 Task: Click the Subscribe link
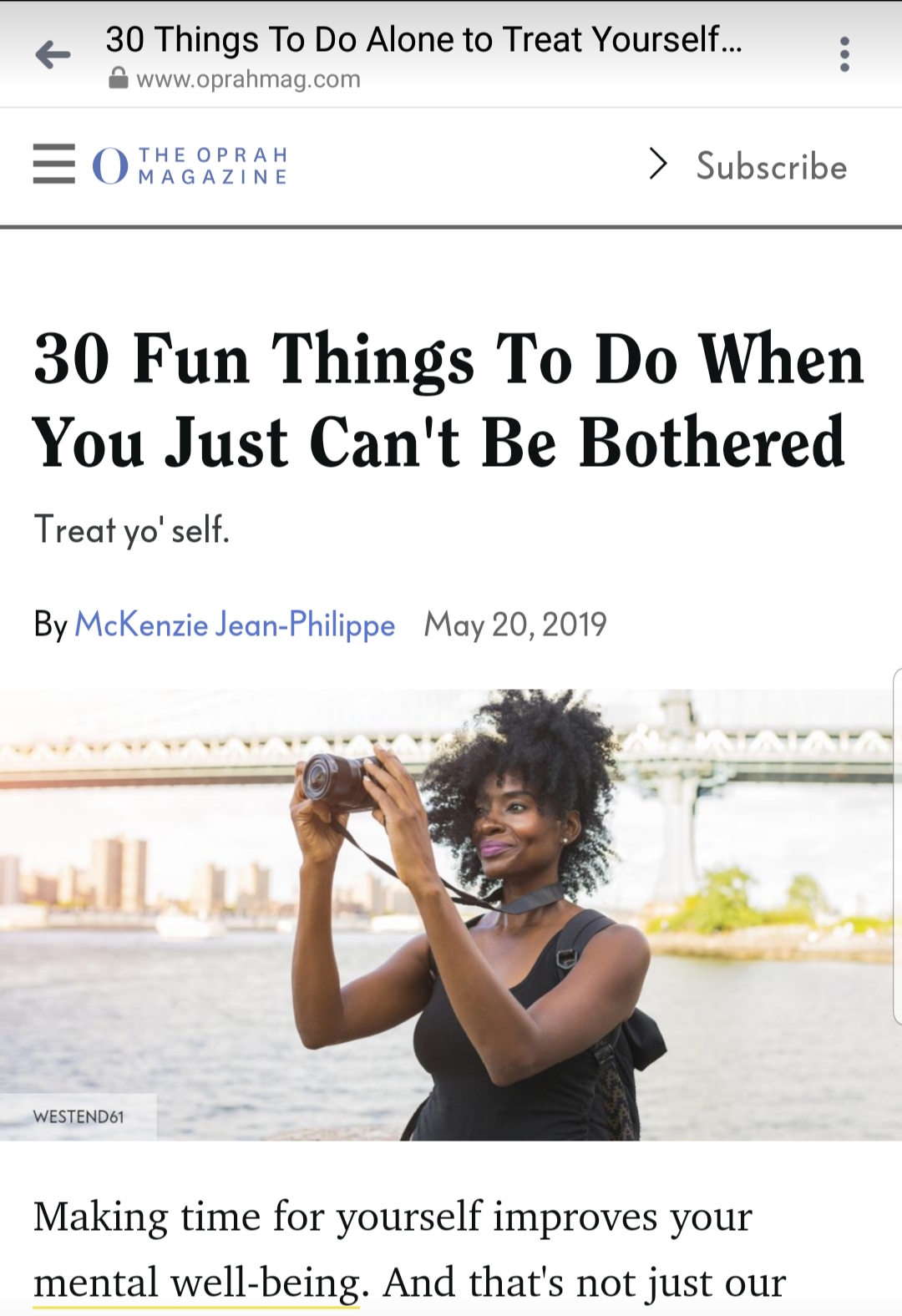[772, 166]
